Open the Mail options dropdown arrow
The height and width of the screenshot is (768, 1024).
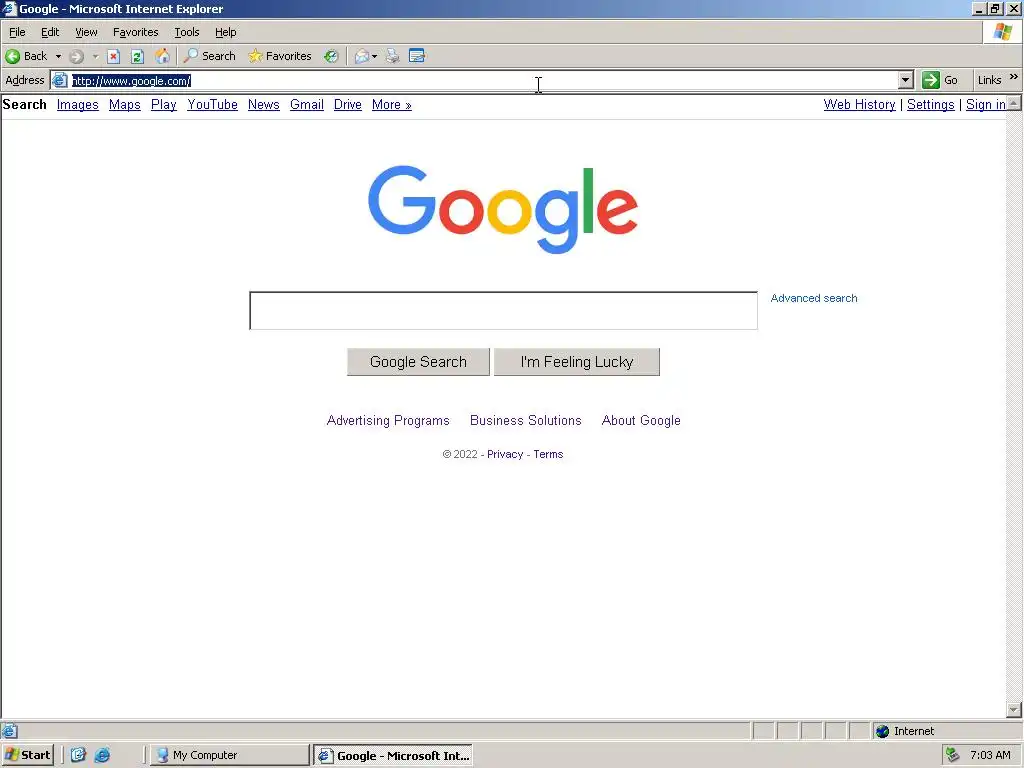point(375,56)
